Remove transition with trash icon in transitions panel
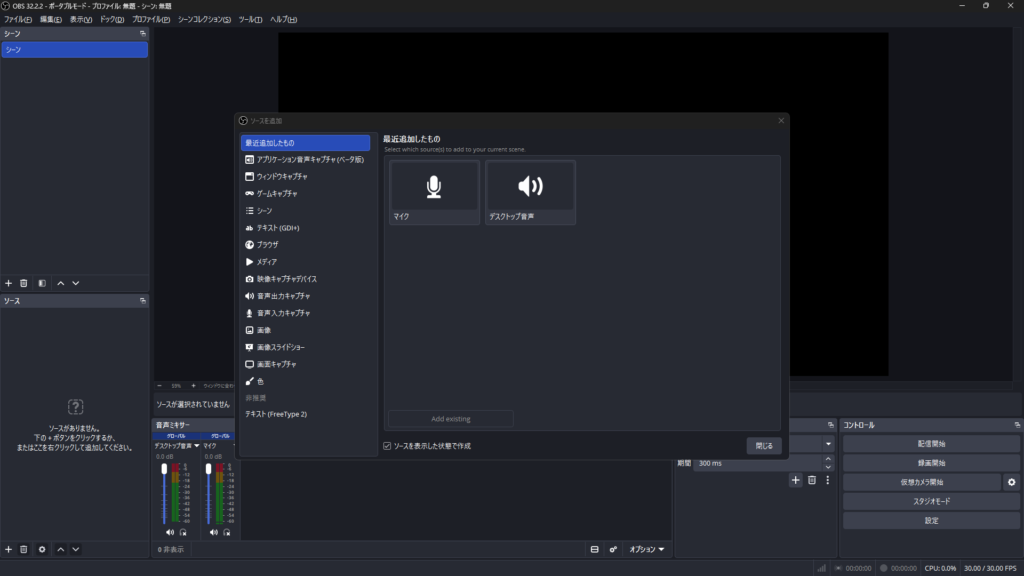 click(812, 480)
